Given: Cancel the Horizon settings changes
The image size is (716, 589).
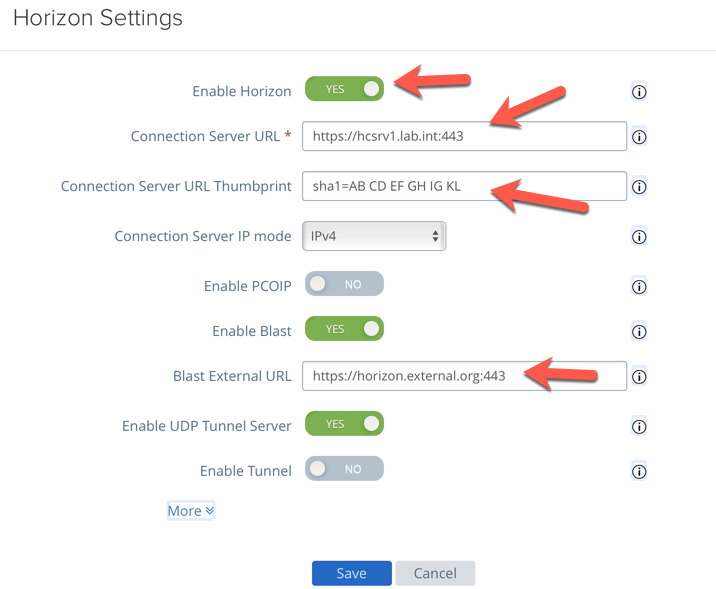Looking at the screenshot, I should click(x=435, y=573).
